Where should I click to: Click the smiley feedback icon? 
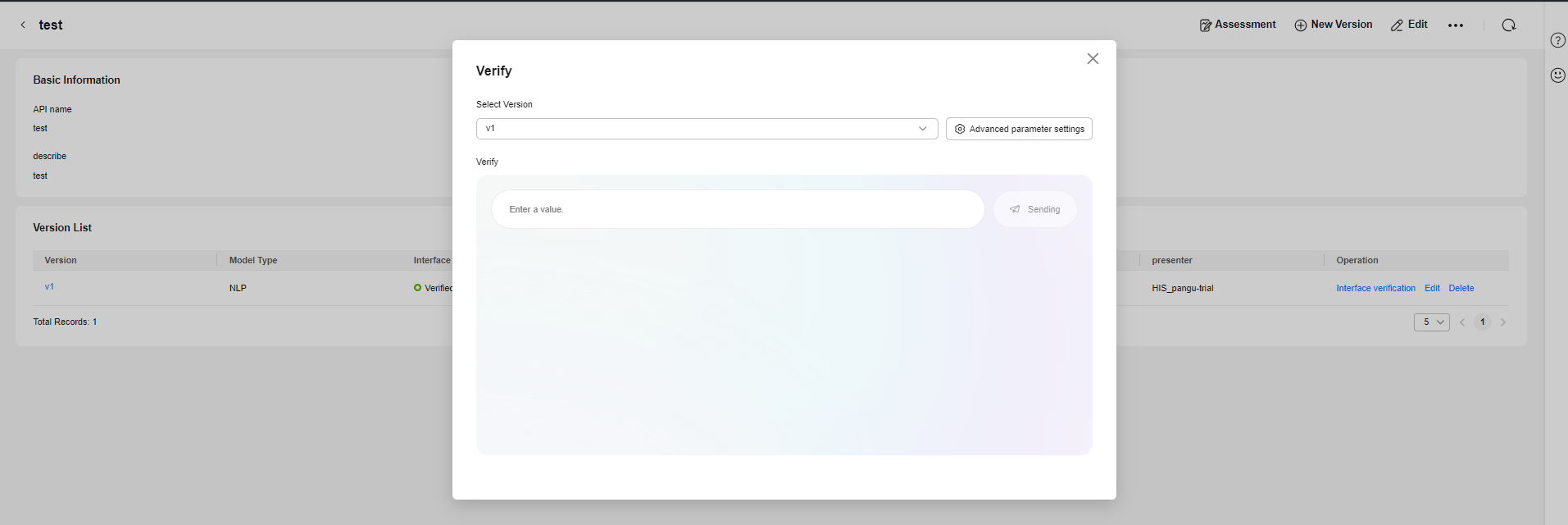(1557, 75)
